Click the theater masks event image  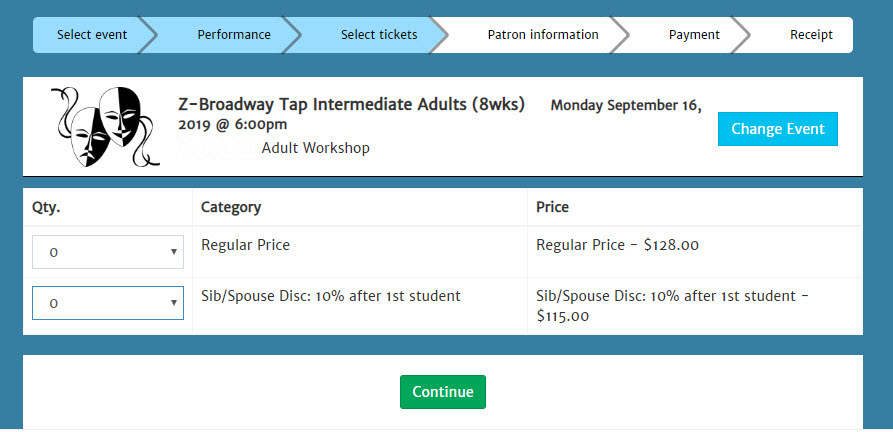[x=105, y=127]
